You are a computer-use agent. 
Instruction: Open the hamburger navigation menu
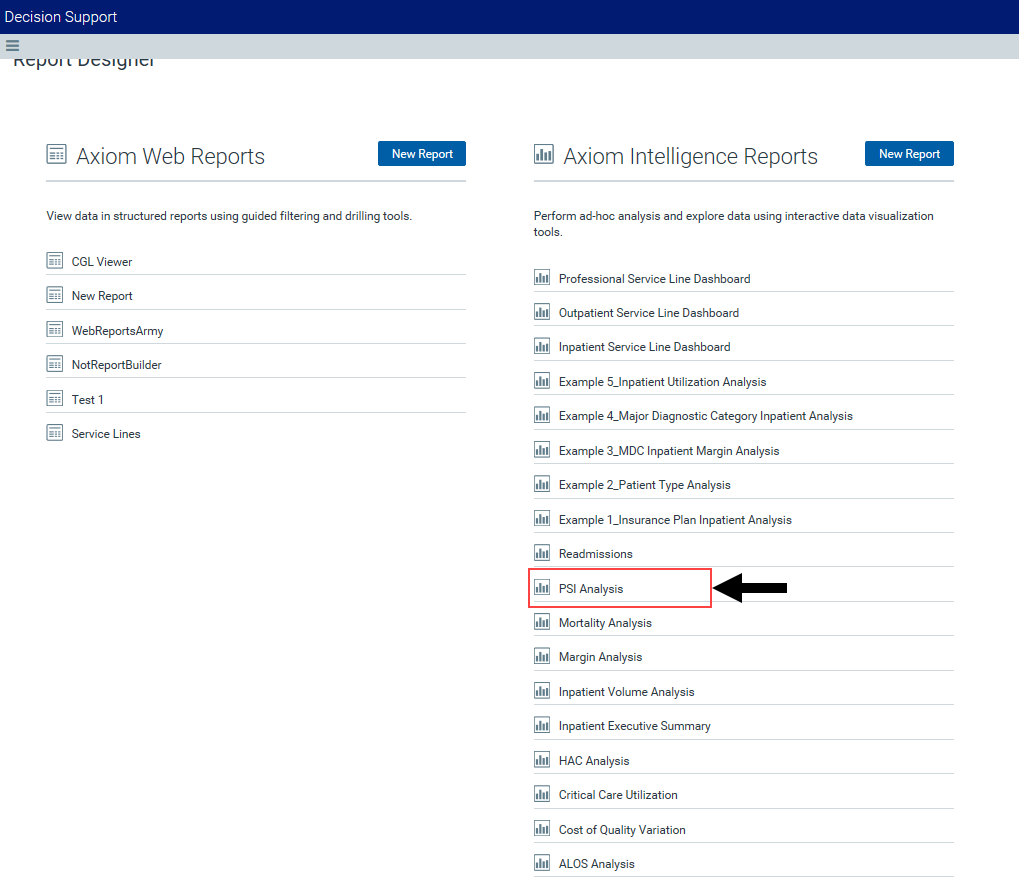12,45
